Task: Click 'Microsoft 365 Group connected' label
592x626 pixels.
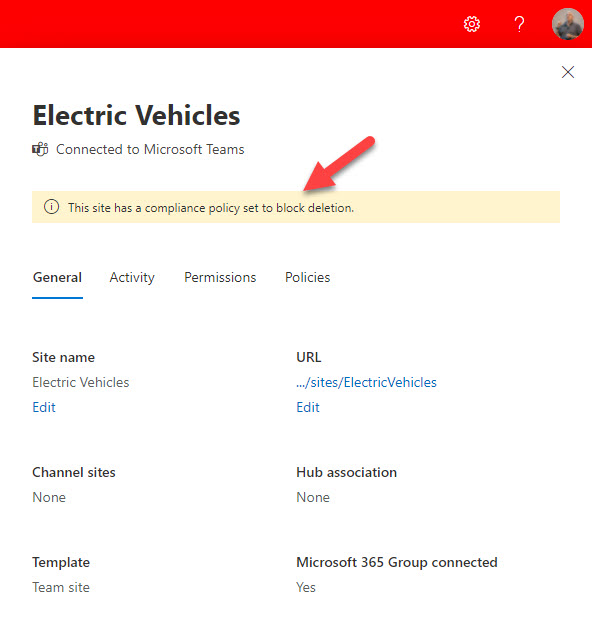Action: (x=397, y=563)
